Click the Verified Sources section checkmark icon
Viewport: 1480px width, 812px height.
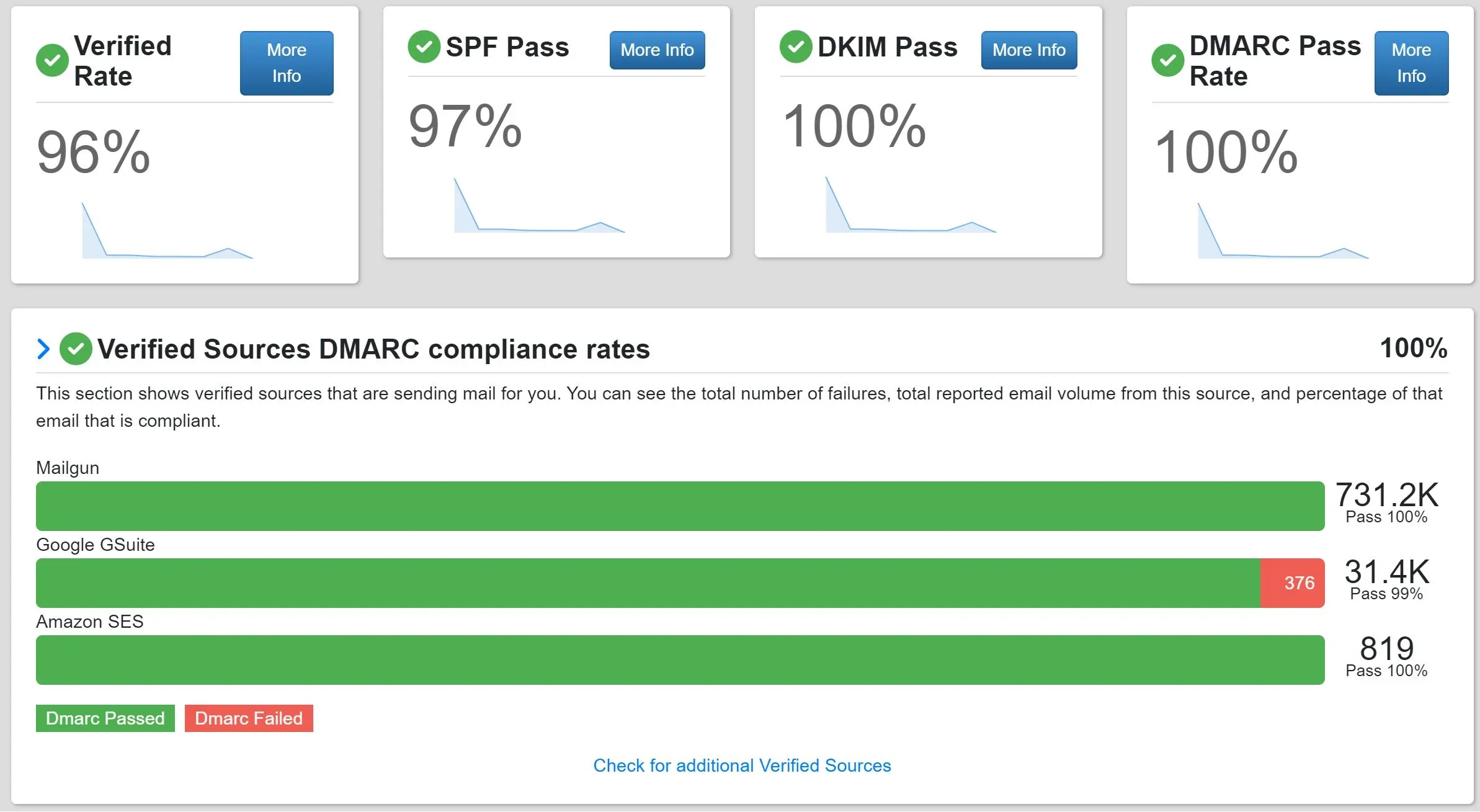click(x=76, y=349)
